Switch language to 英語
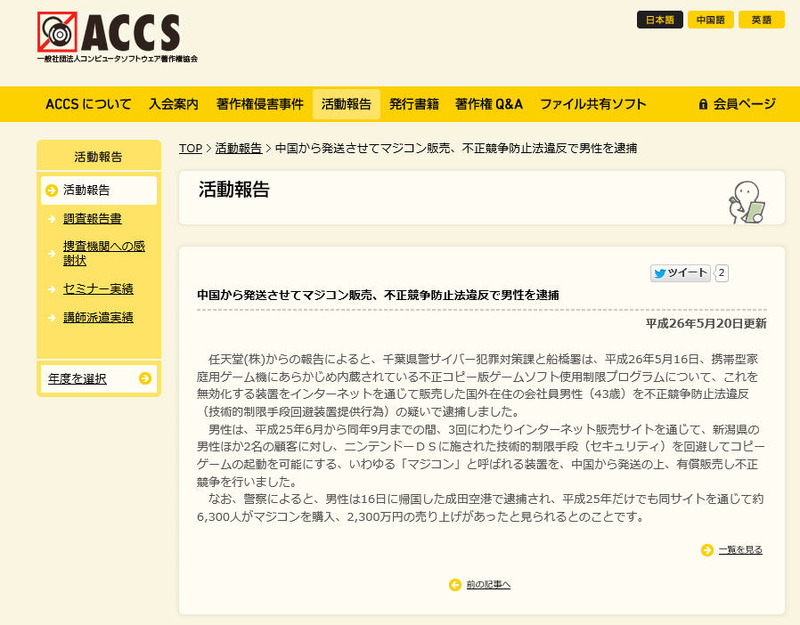The image size is (800, 625). click(x=762, y=20)
